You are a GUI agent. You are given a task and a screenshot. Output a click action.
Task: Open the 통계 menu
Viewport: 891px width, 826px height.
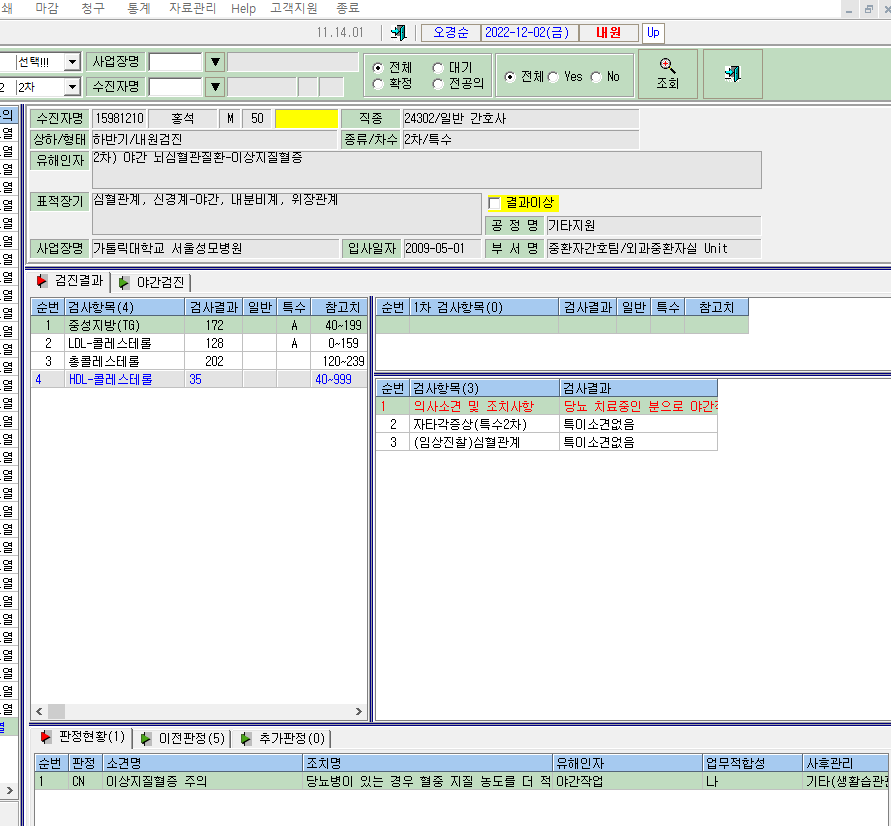pos(139,9)
